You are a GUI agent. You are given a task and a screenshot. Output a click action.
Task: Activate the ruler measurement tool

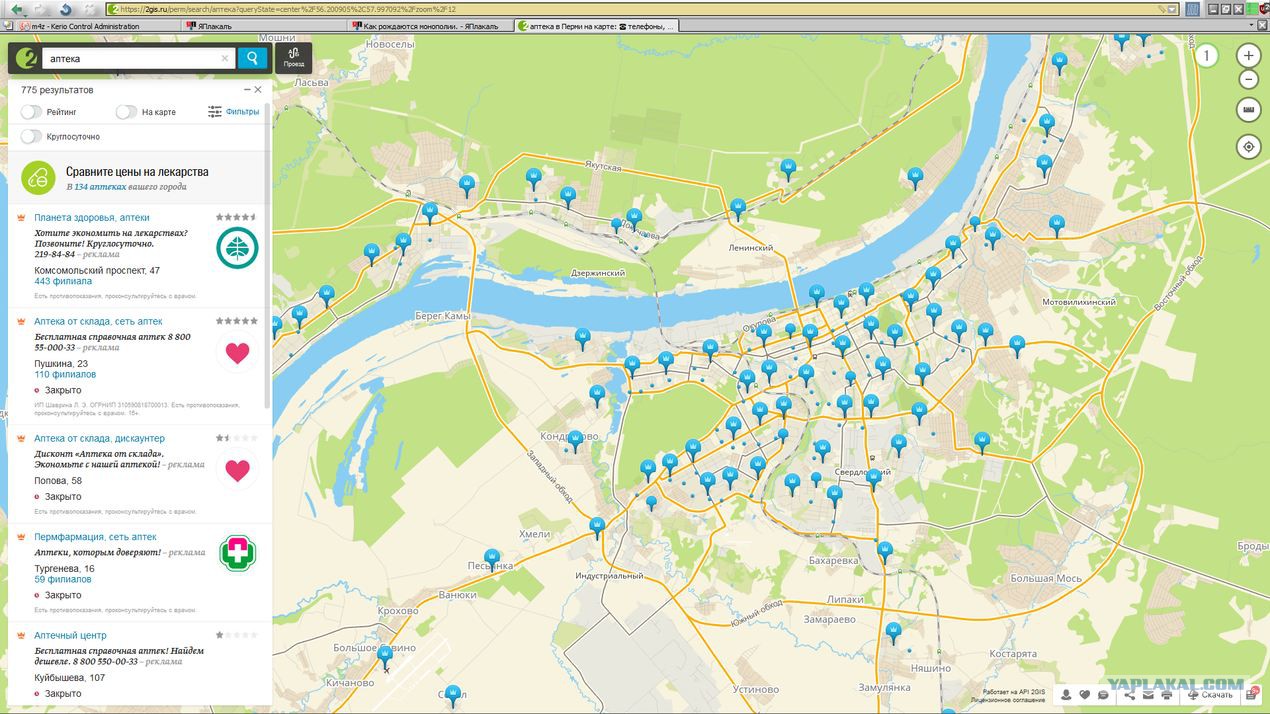click(x=1248, y=109)
